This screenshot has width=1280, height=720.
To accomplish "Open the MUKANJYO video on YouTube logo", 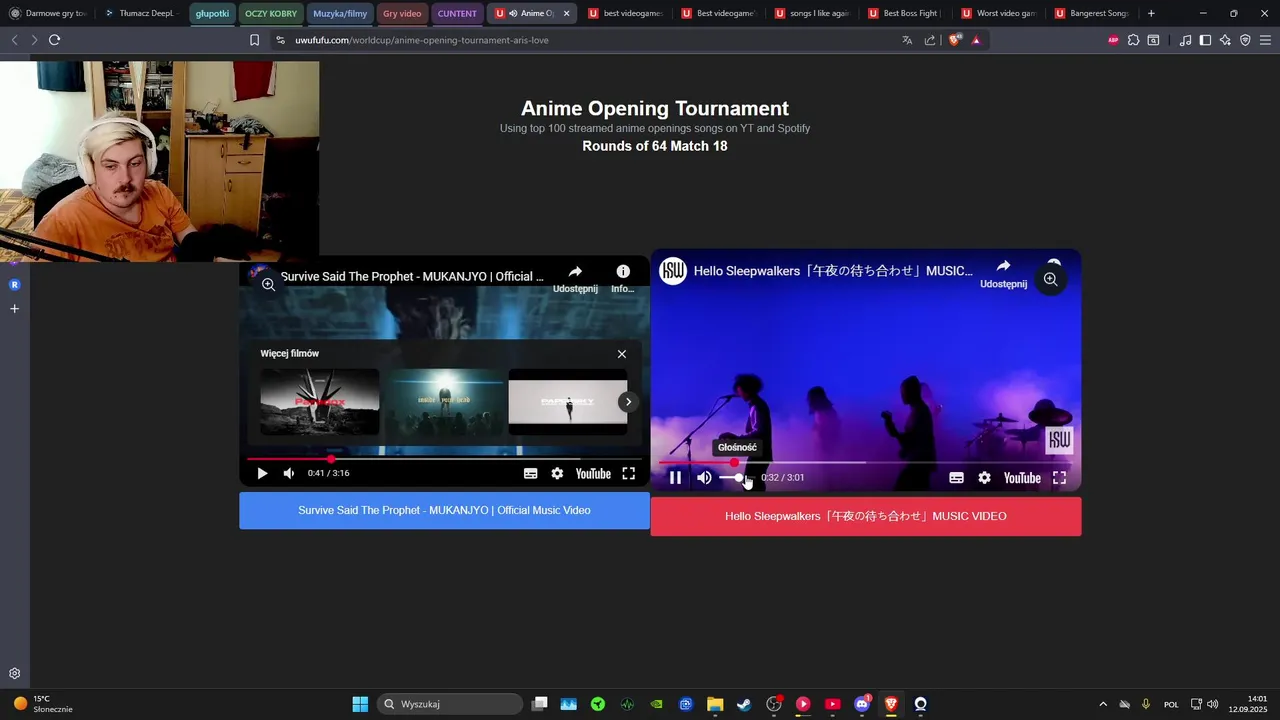I will [x=593, y=474].
